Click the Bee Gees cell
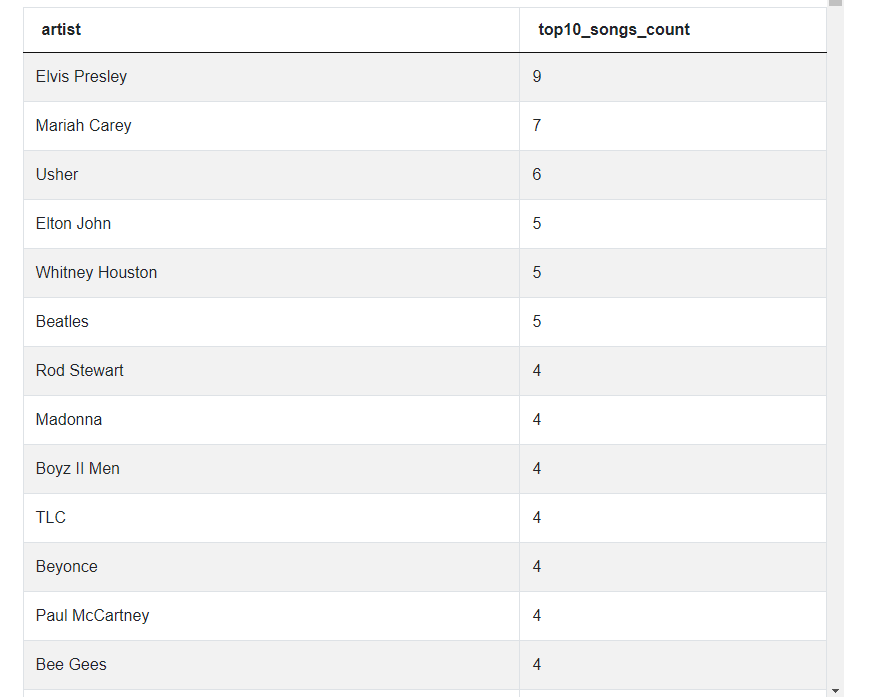This screenshot has height=697, width=879. [x=71, y=664]
